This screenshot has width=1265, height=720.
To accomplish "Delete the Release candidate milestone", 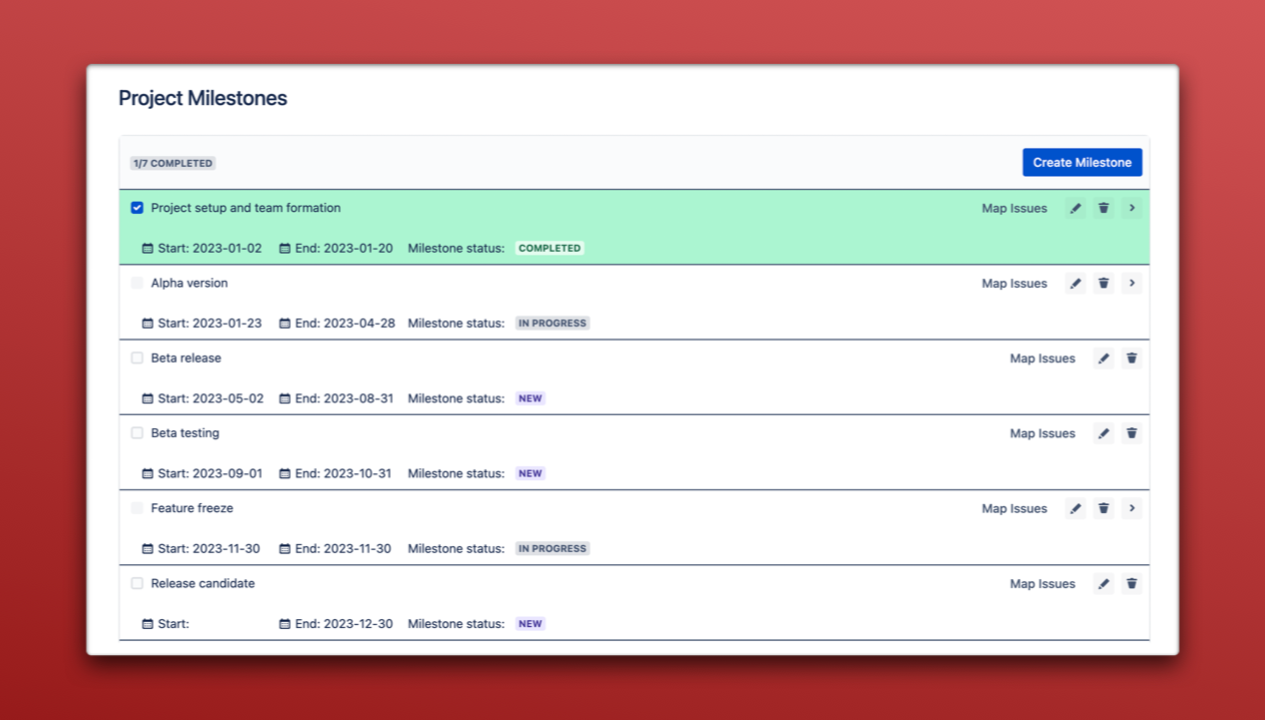I will click(x=1132, y=583).
